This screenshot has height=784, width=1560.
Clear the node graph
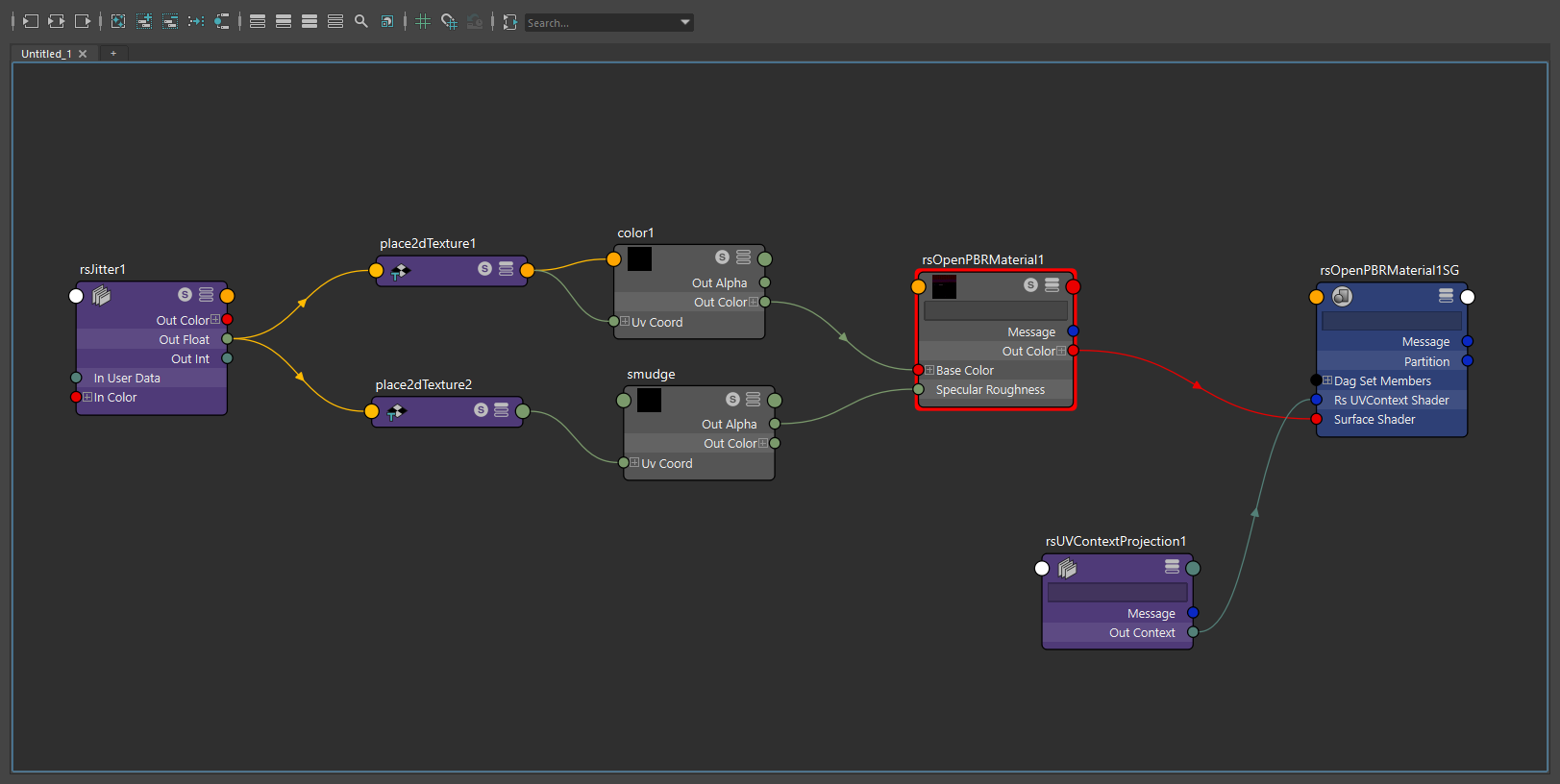tap(118, 21)
